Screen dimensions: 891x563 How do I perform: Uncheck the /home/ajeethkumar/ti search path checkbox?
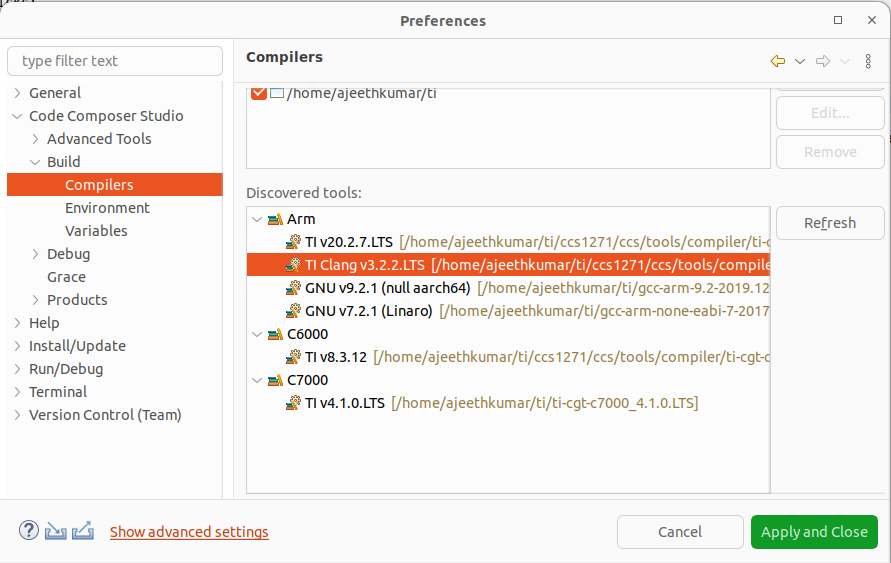(259, 94)
